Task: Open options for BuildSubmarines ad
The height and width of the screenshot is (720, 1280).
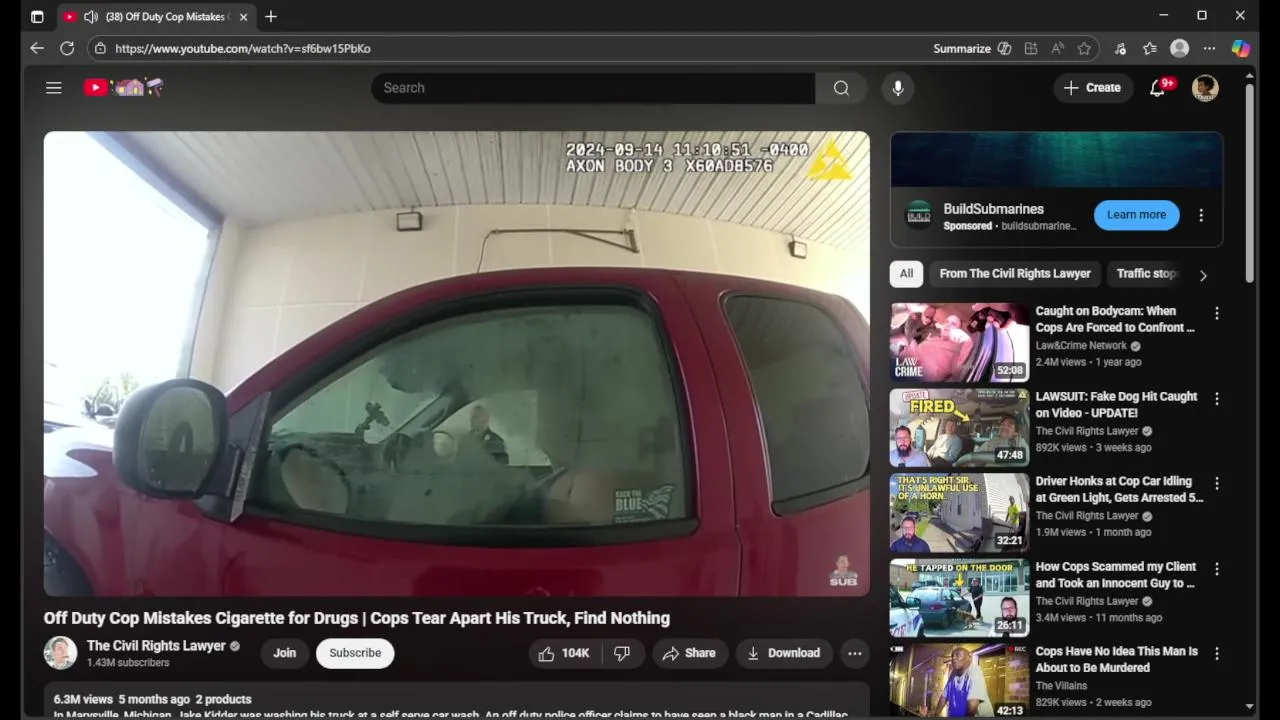Action: (x=1201, y=215)
